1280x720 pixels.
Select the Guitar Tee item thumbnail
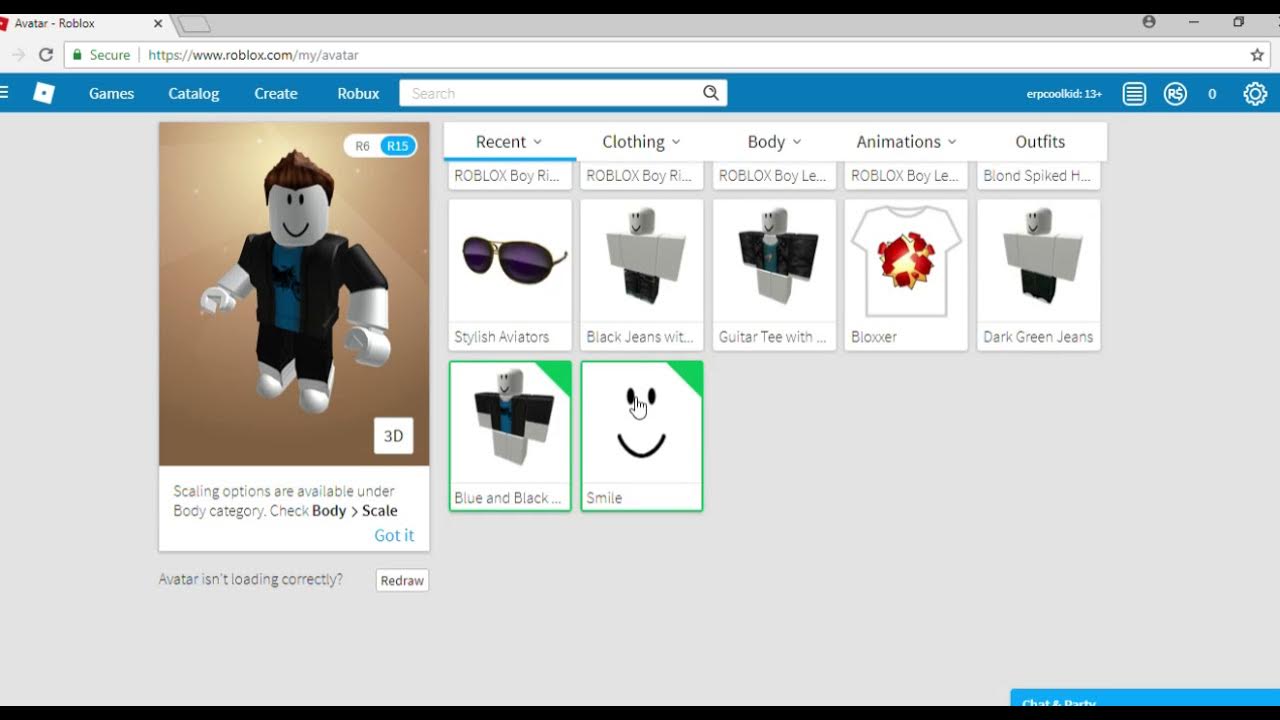[x=774, y=262]
